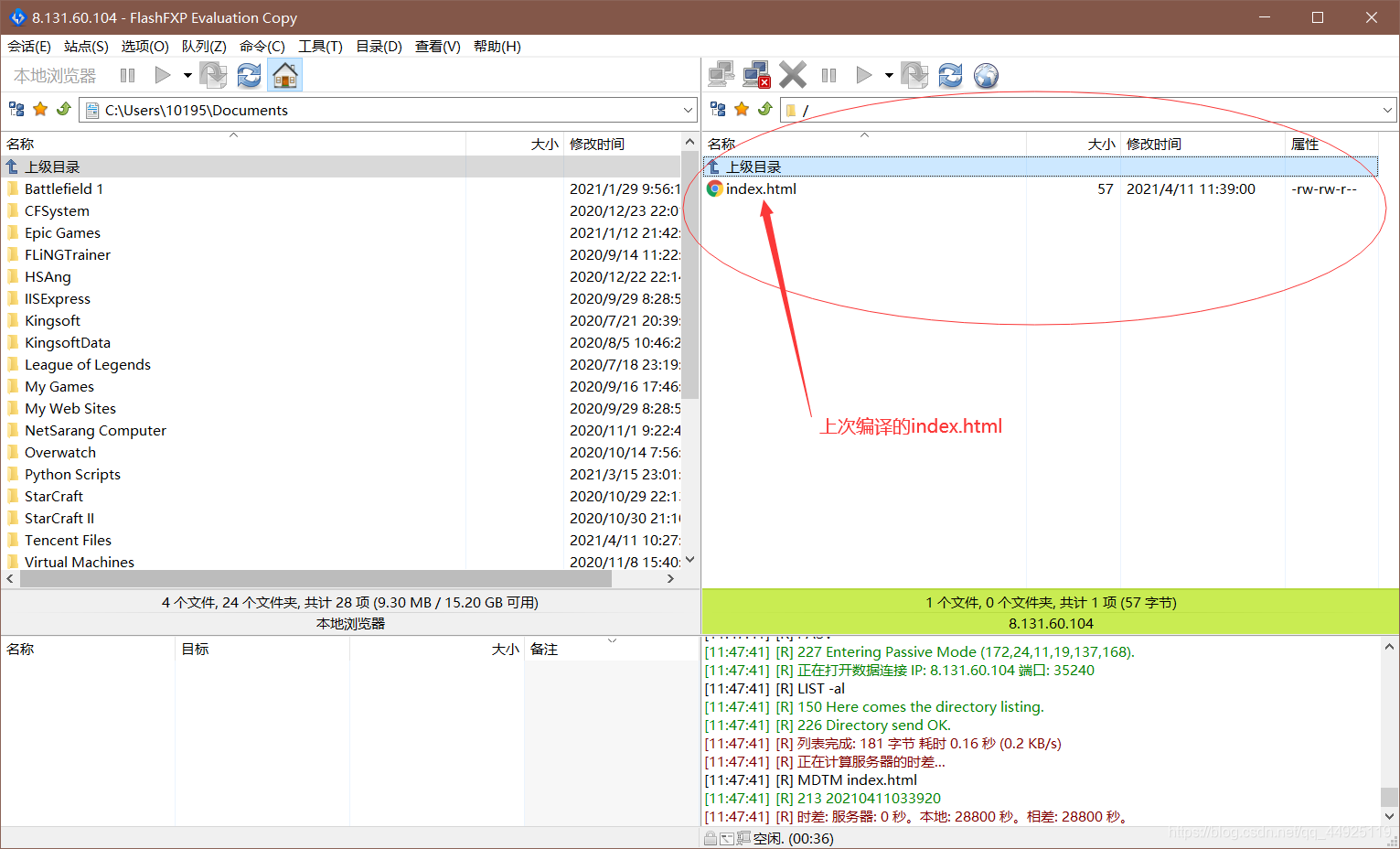This screenshot has height=849, width=1400.
Task: Click the local go-up-directory green arrow
Action: click(x=64, y=110)
